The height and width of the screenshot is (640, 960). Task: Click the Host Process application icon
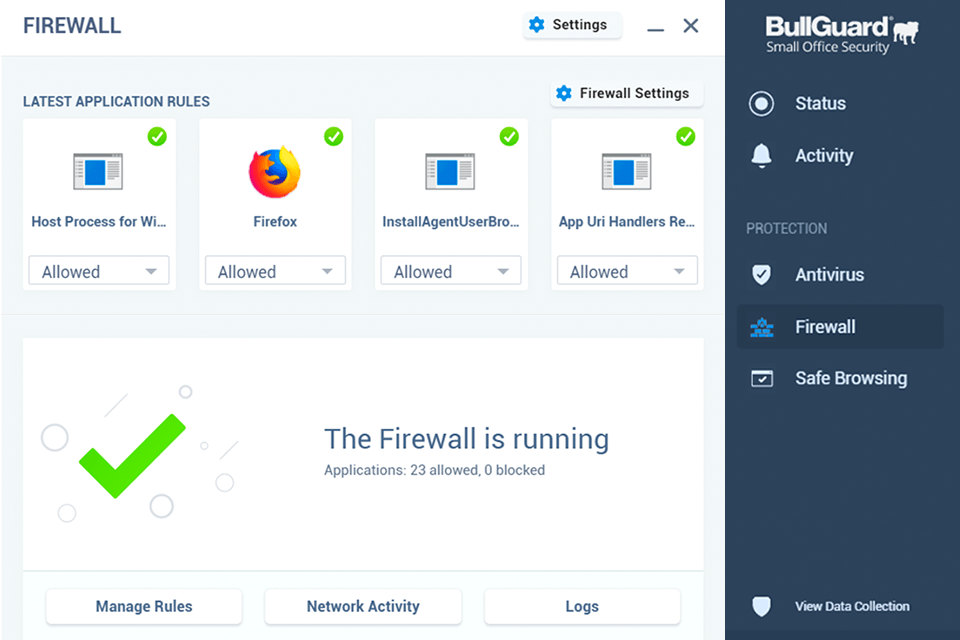98,172
